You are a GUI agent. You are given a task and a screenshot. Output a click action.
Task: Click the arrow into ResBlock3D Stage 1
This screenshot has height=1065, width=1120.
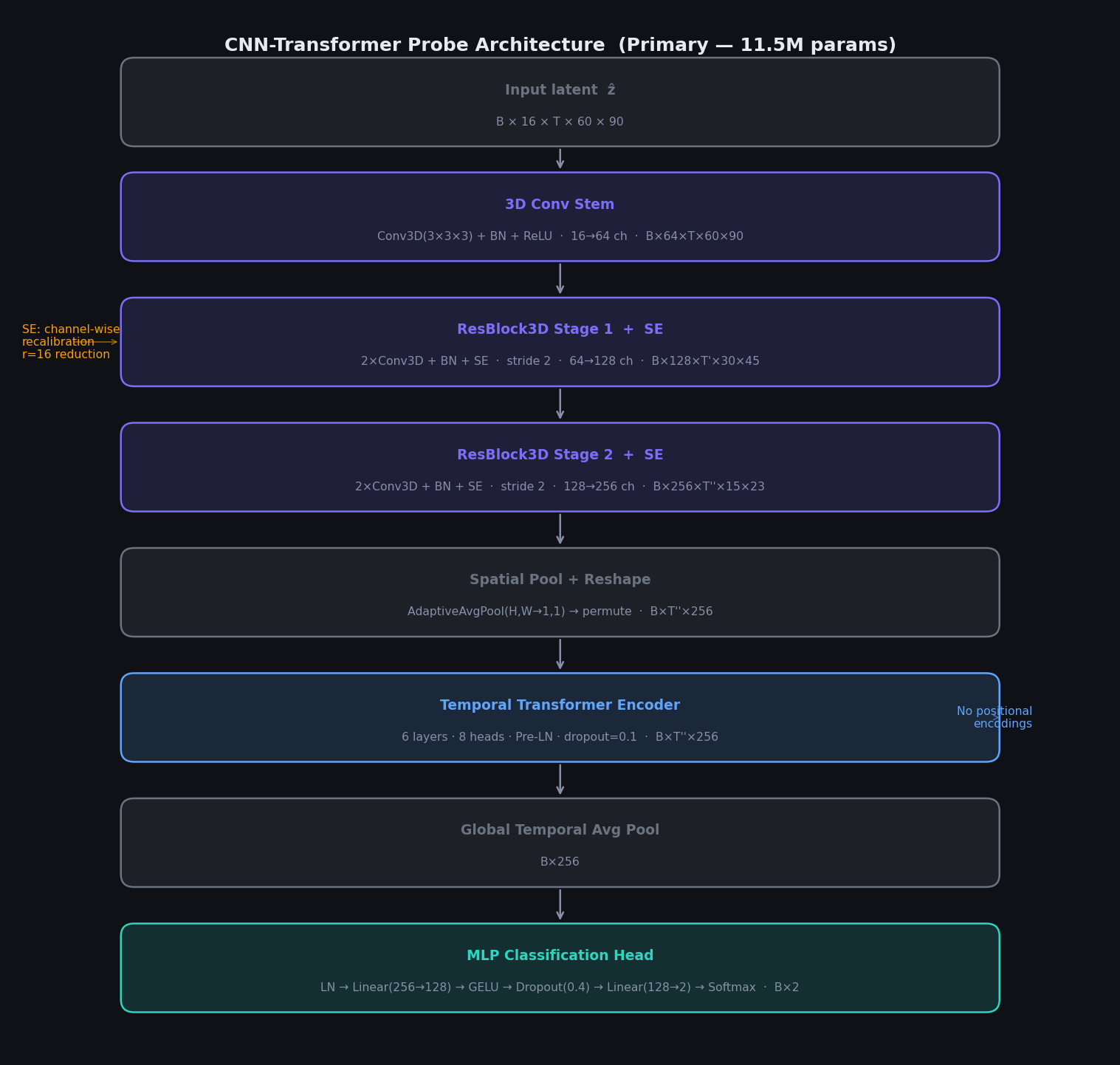[560, 279]
